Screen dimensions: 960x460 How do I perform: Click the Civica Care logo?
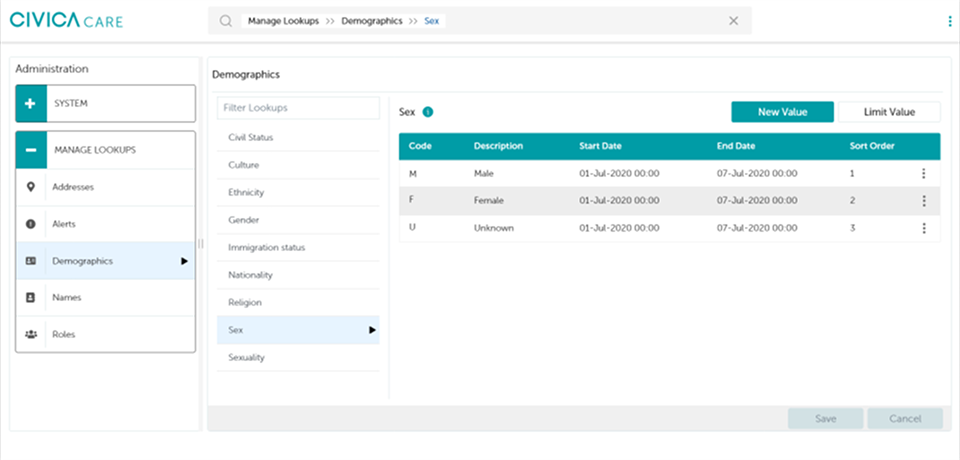tap(66, 21)
